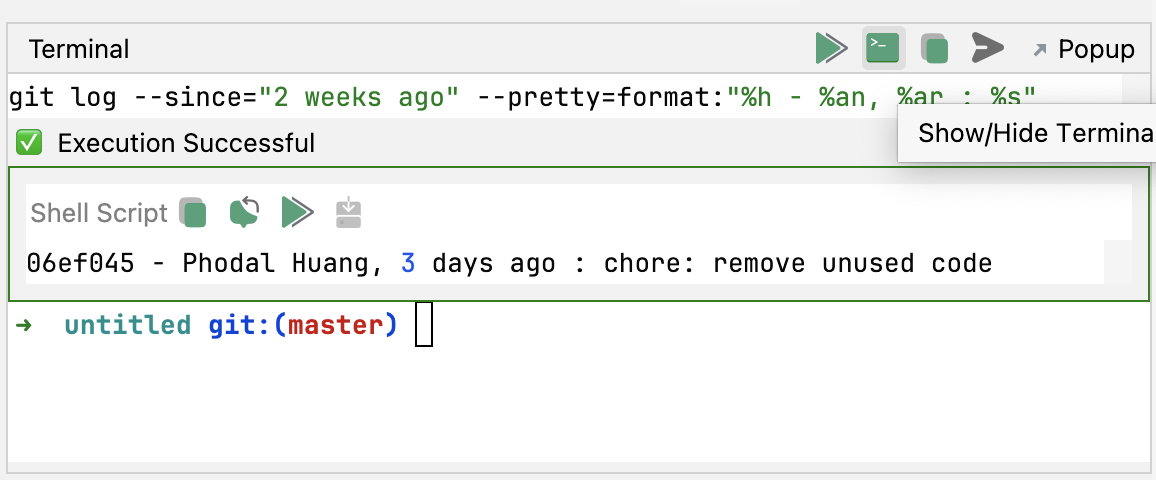Run the command with top green play icon

831,47
